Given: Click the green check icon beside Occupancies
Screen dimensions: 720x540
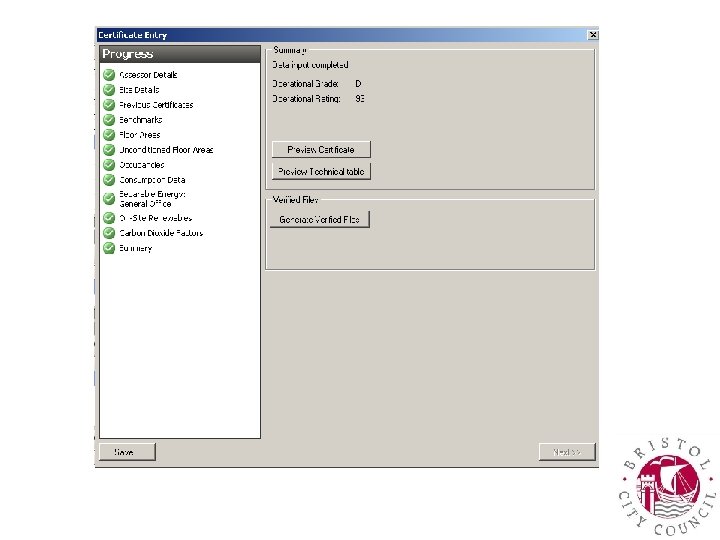Looking at the screenshot, I should pos(109,165).
